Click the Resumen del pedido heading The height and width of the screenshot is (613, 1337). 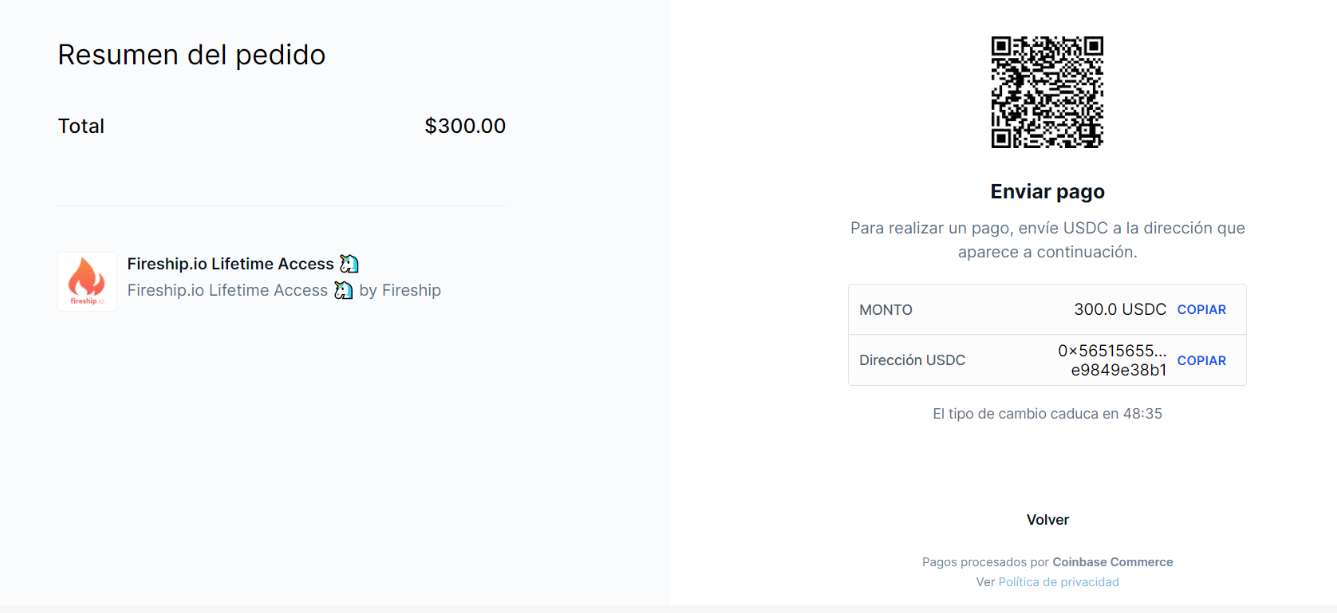[191, 54]
